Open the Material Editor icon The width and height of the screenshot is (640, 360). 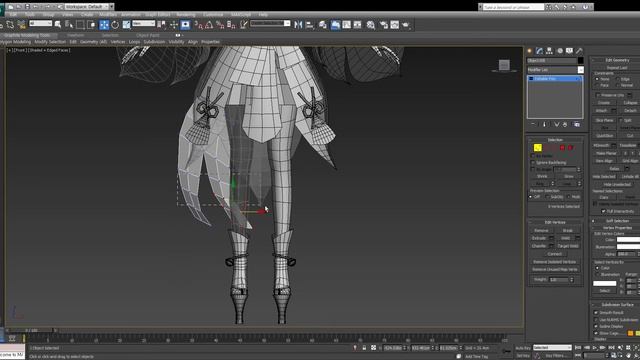click(371, 25)
